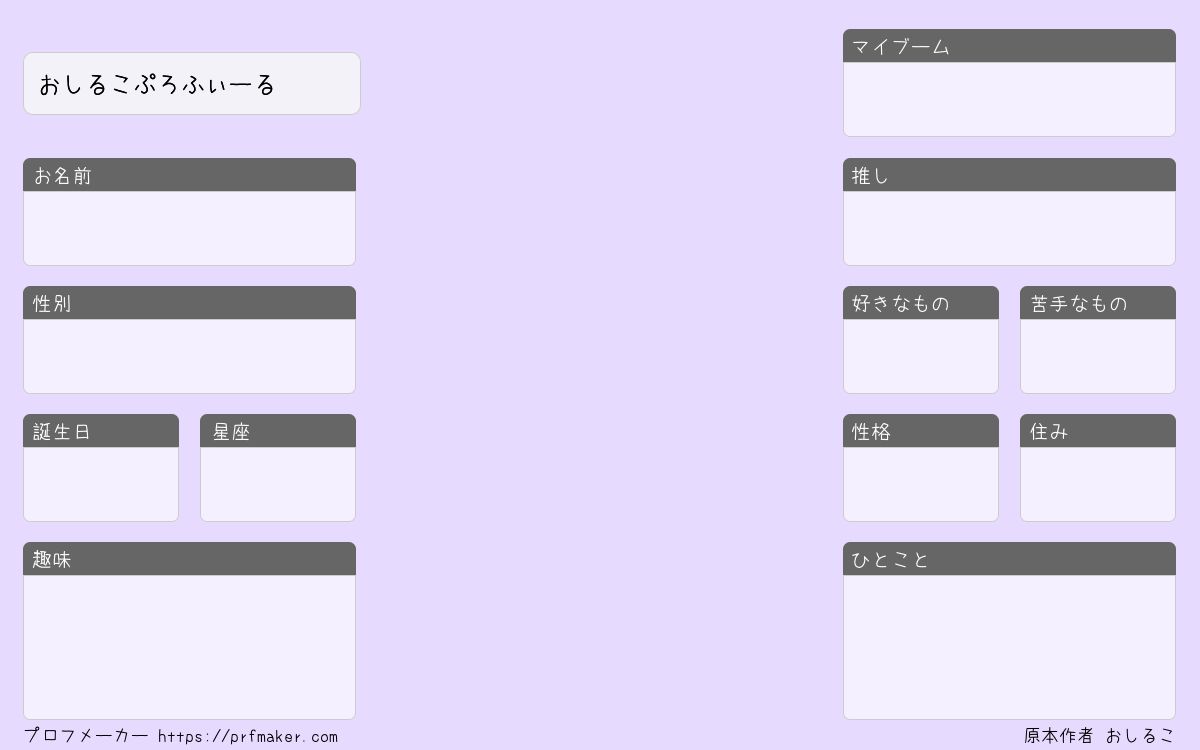Image resolution: width=1200 pixels, height=750 pixels.
Task: Click the お名前 input area
Action: 189,228
